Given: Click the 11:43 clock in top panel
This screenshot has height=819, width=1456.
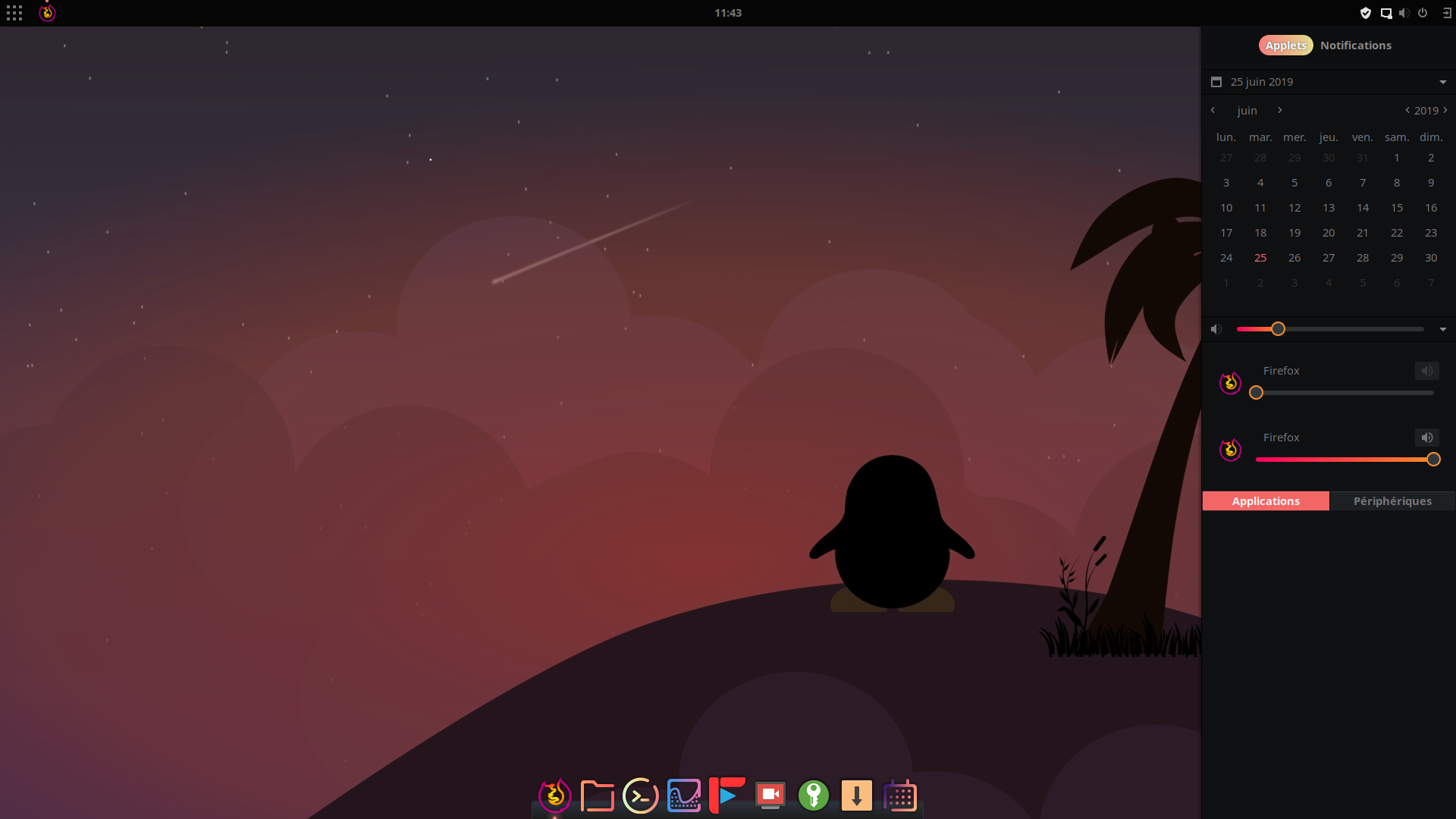Looking at the screenshot, I should pyautogui.click(x=728, y=13).
